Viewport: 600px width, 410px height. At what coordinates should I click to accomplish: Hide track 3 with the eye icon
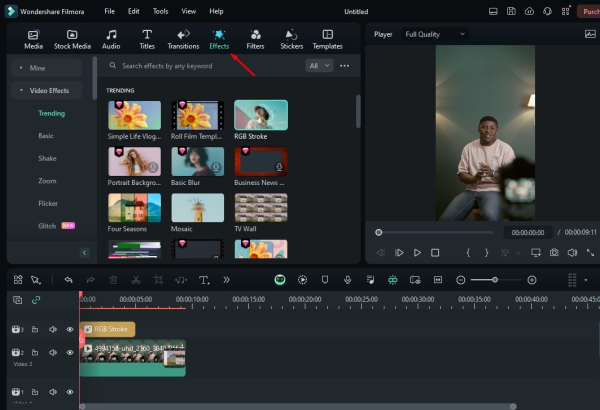coord(70,329)
